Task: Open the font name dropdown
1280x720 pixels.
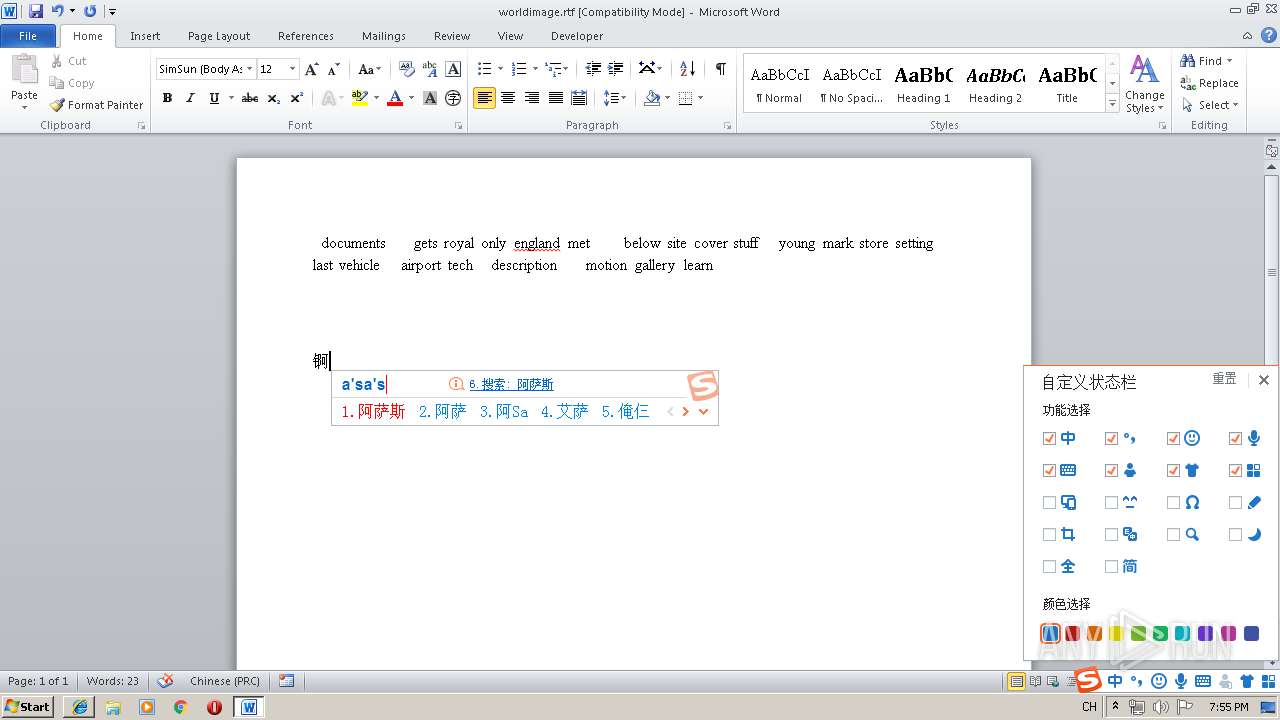Action: point(249,69)
